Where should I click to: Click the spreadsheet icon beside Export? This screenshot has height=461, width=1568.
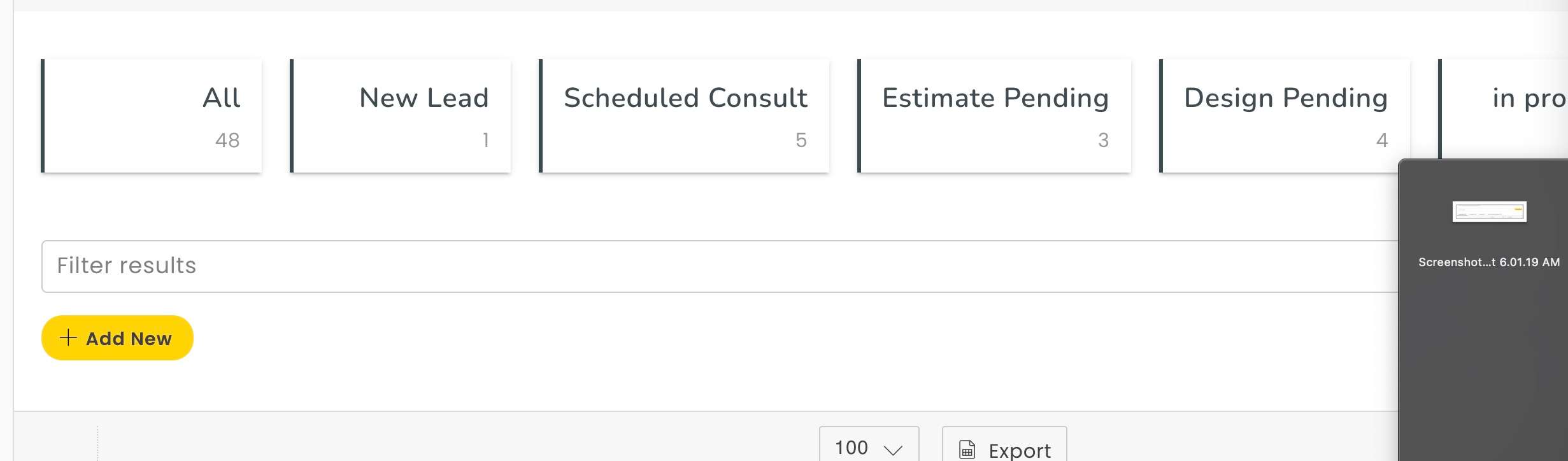tap(967, 450)
